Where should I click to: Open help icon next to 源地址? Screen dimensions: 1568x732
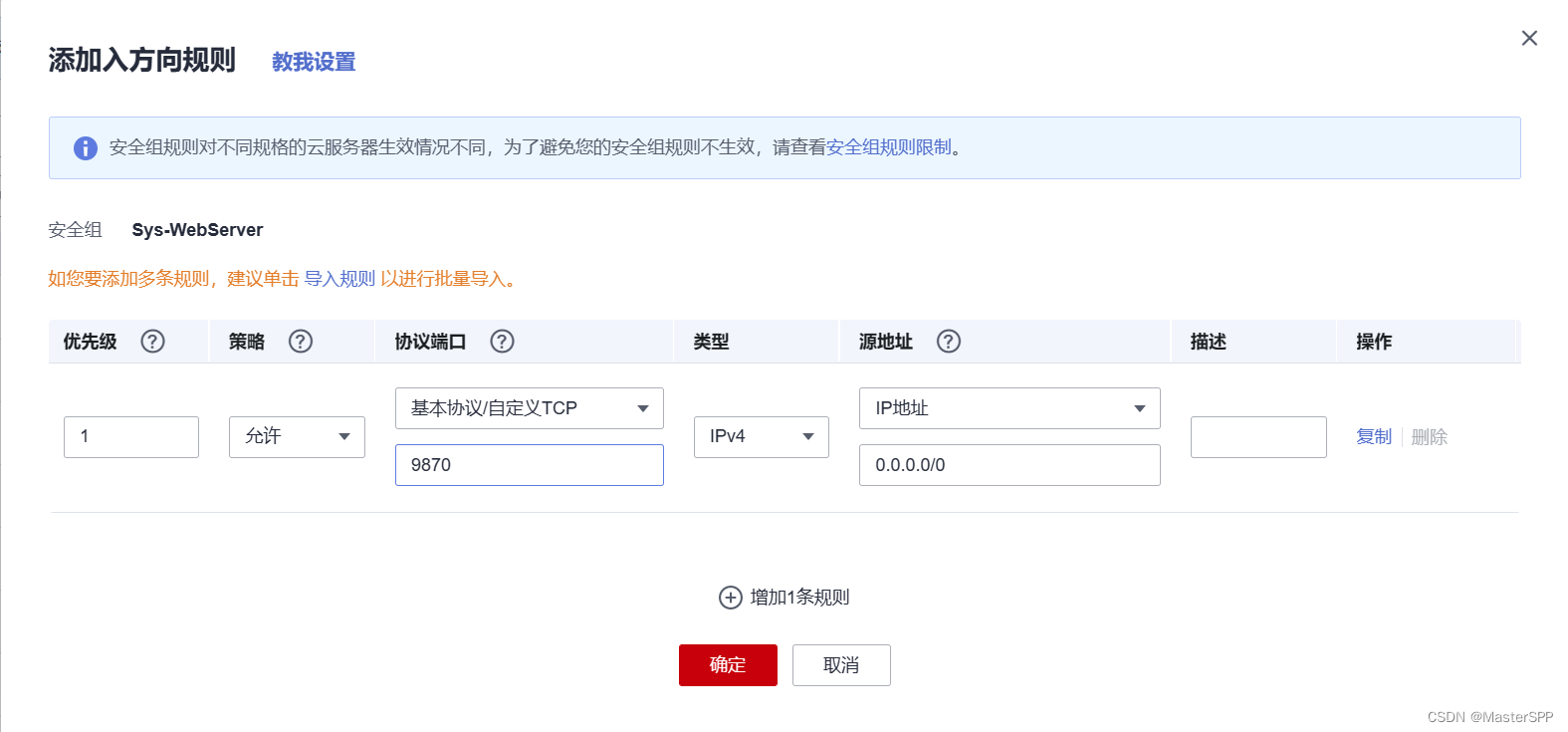point(949,342)
